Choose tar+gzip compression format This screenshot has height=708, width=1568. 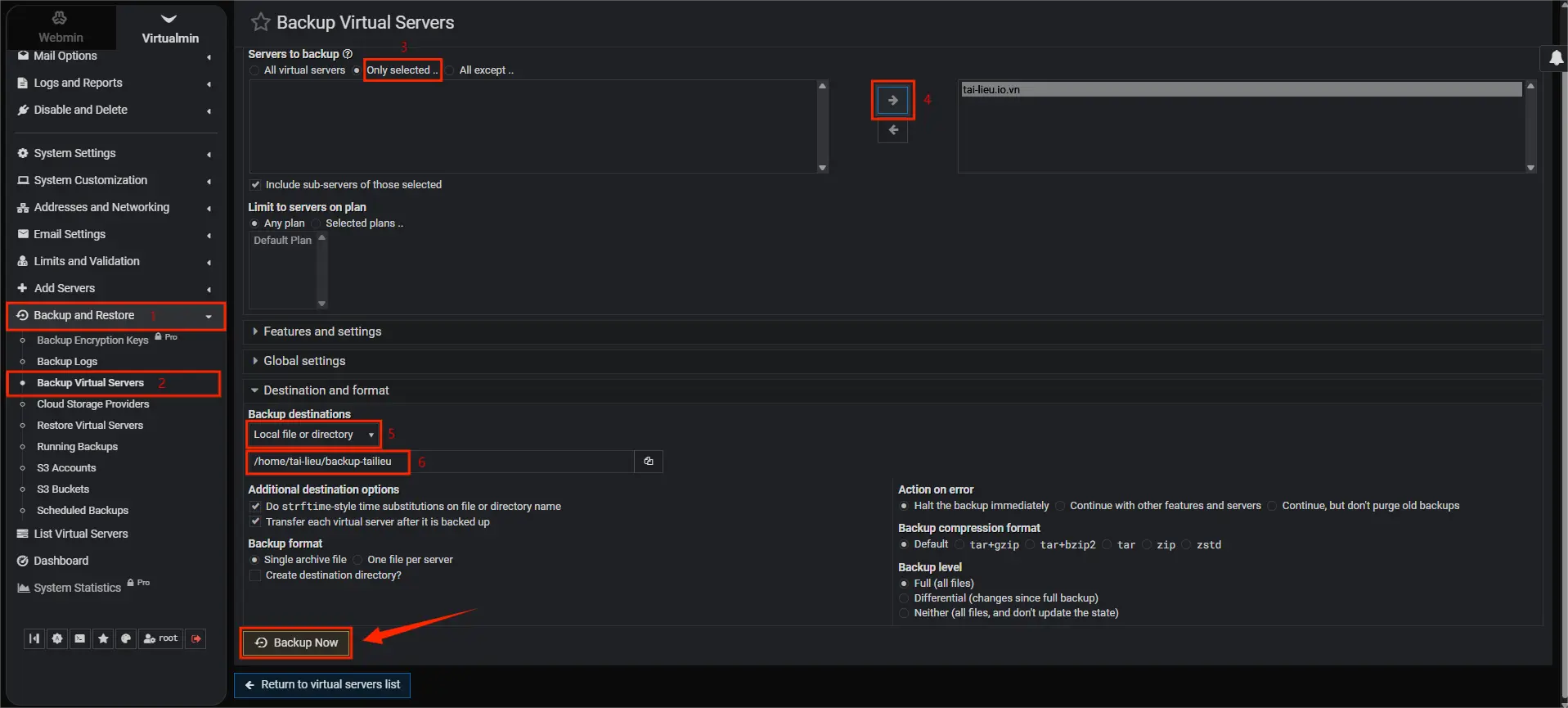point(959,544)
